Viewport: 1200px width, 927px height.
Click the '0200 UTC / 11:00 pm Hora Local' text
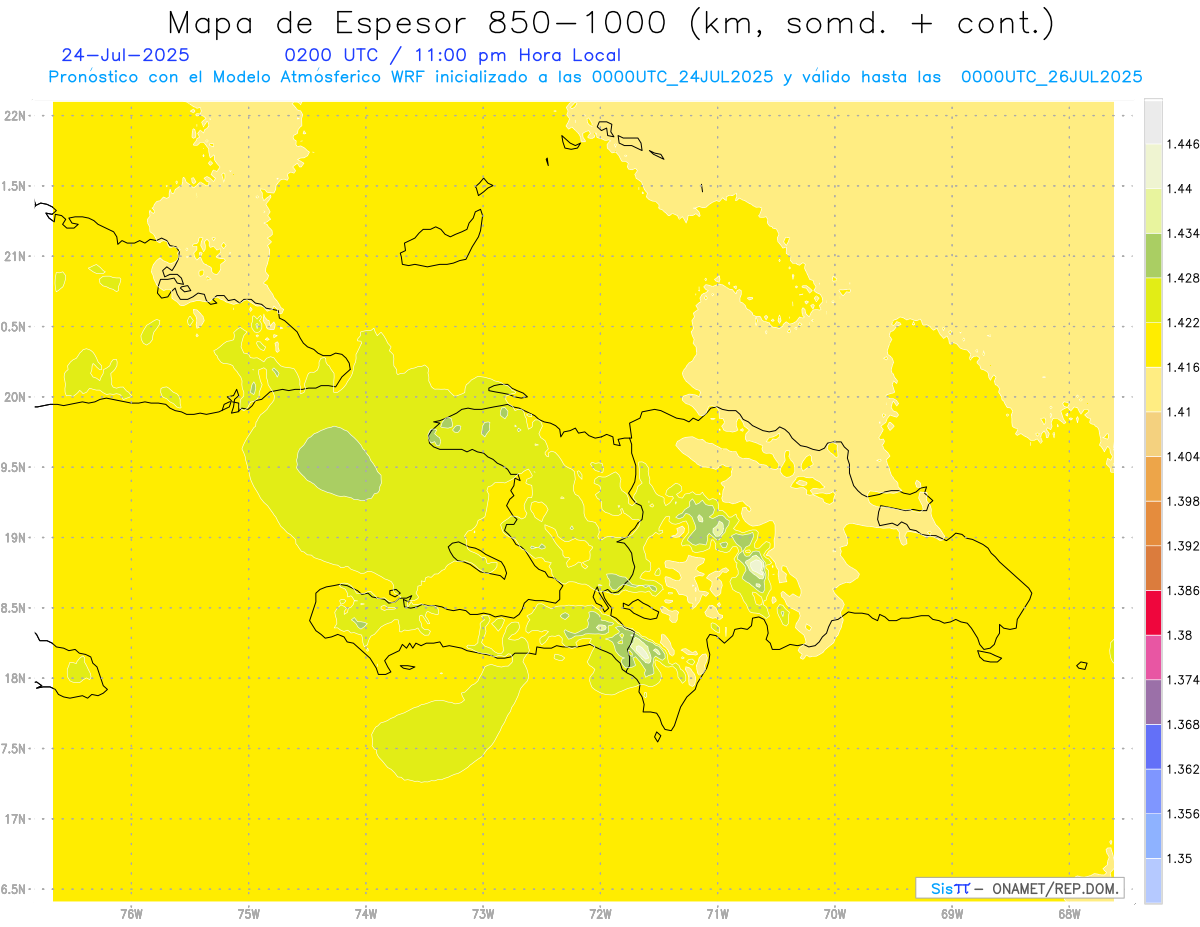(x=453, y=56)
